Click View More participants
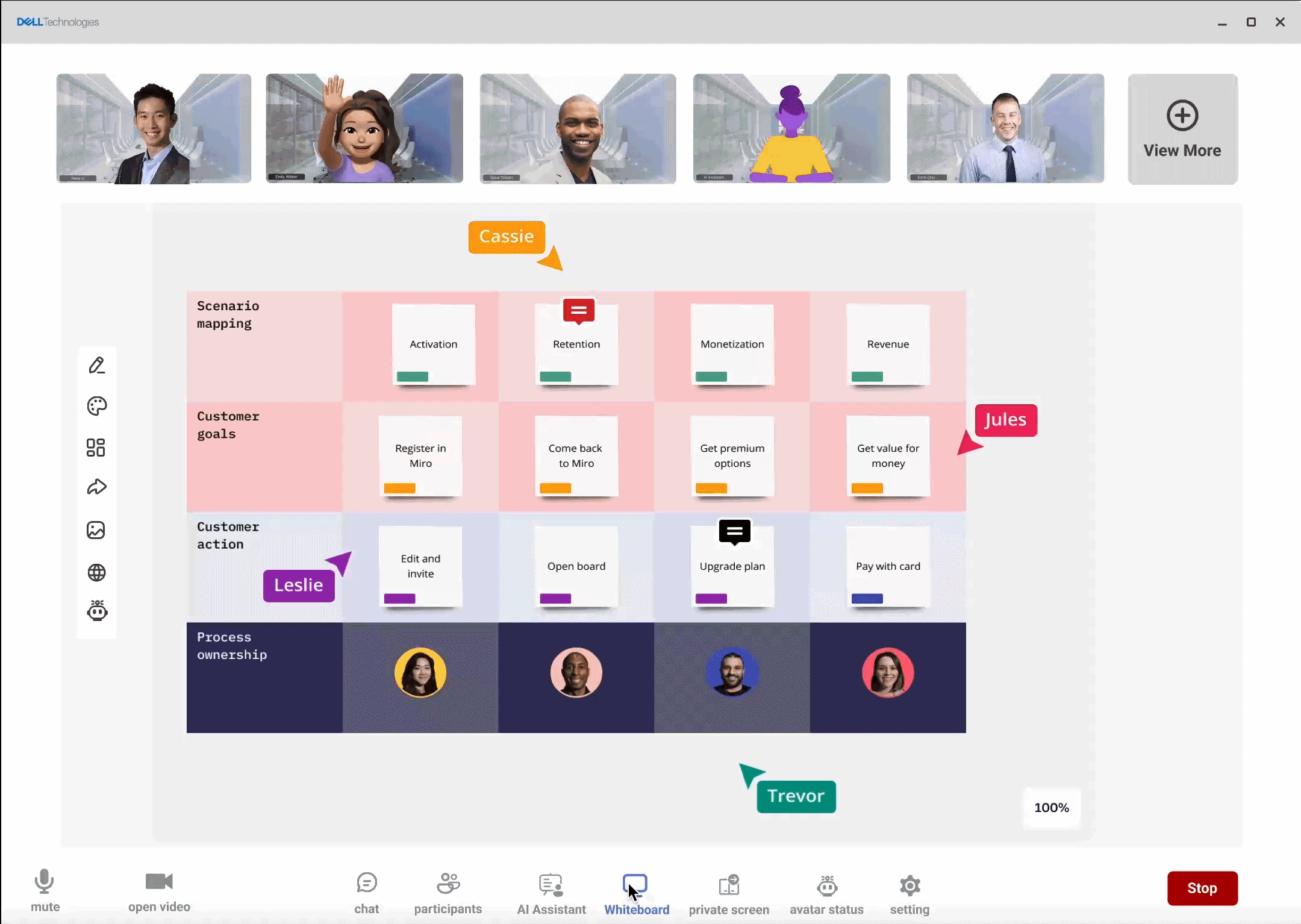This screenshot has width=1301, height=924. (x=1182, y=129)
